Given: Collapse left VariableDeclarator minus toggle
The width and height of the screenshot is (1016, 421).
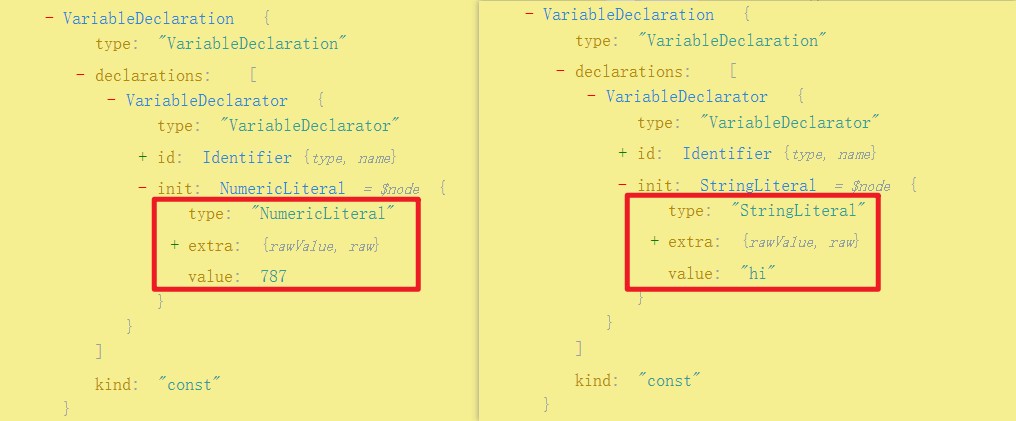Looking at the screenshot, I should tap(111, 100).
